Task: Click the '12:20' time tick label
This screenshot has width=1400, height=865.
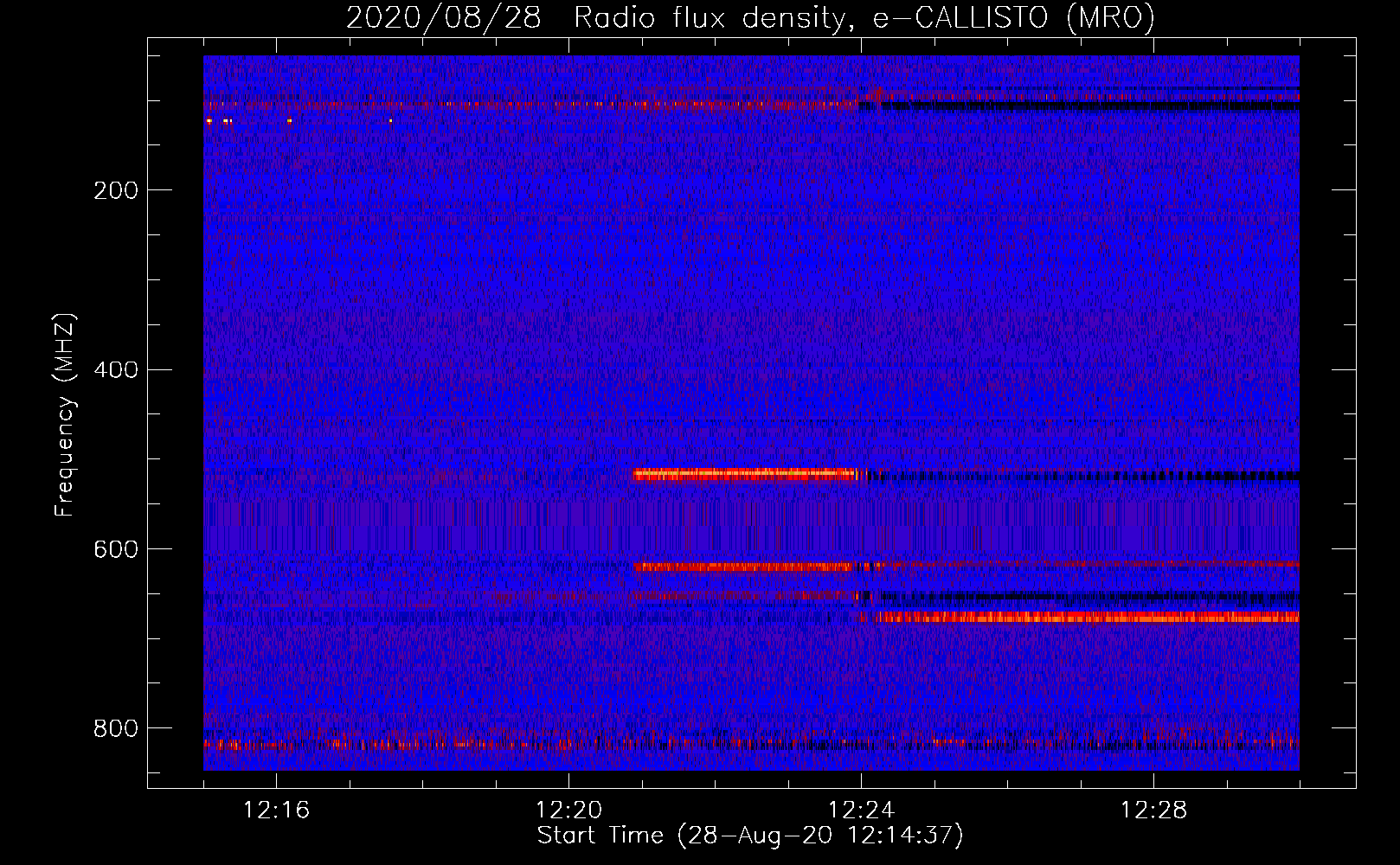Action: 568,811
